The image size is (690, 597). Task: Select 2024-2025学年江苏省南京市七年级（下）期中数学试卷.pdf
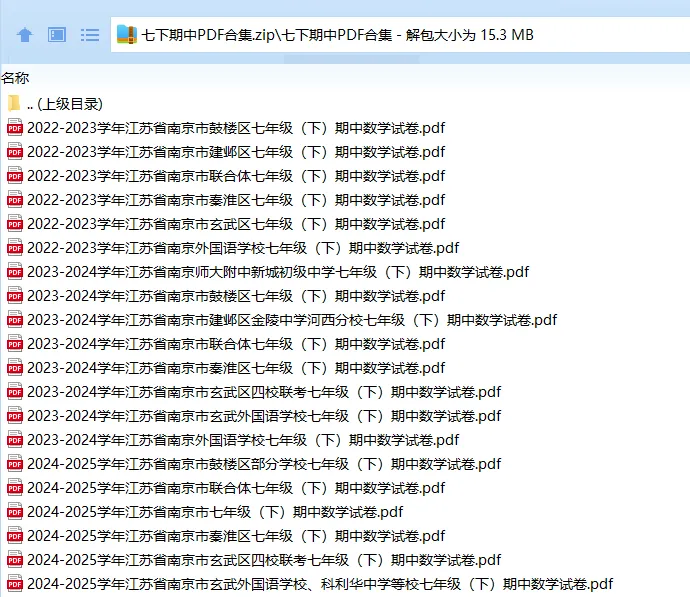[x=215, y=512]
